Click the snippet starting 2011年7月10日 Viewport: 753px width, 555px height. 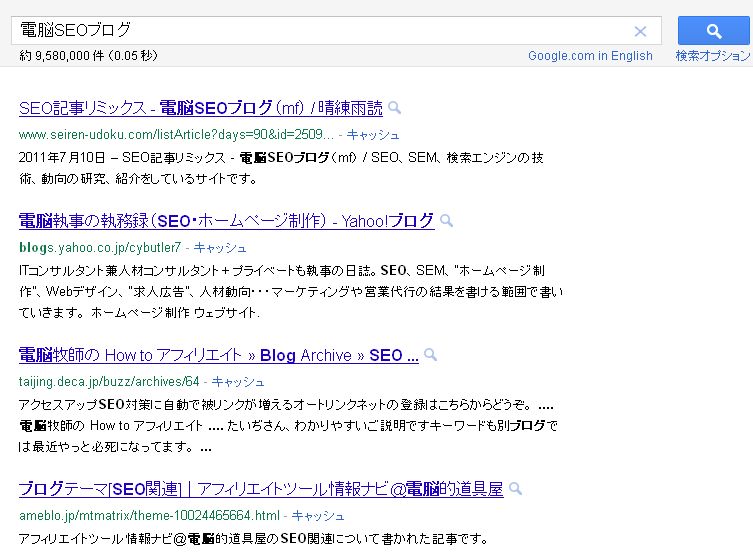point(281,168)
